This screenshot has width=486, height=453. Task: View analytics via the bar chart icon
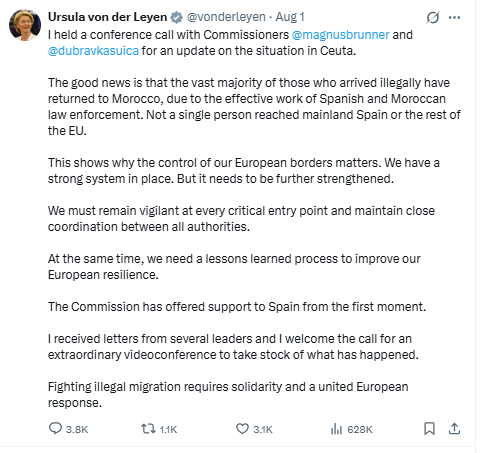click(336, 429)
